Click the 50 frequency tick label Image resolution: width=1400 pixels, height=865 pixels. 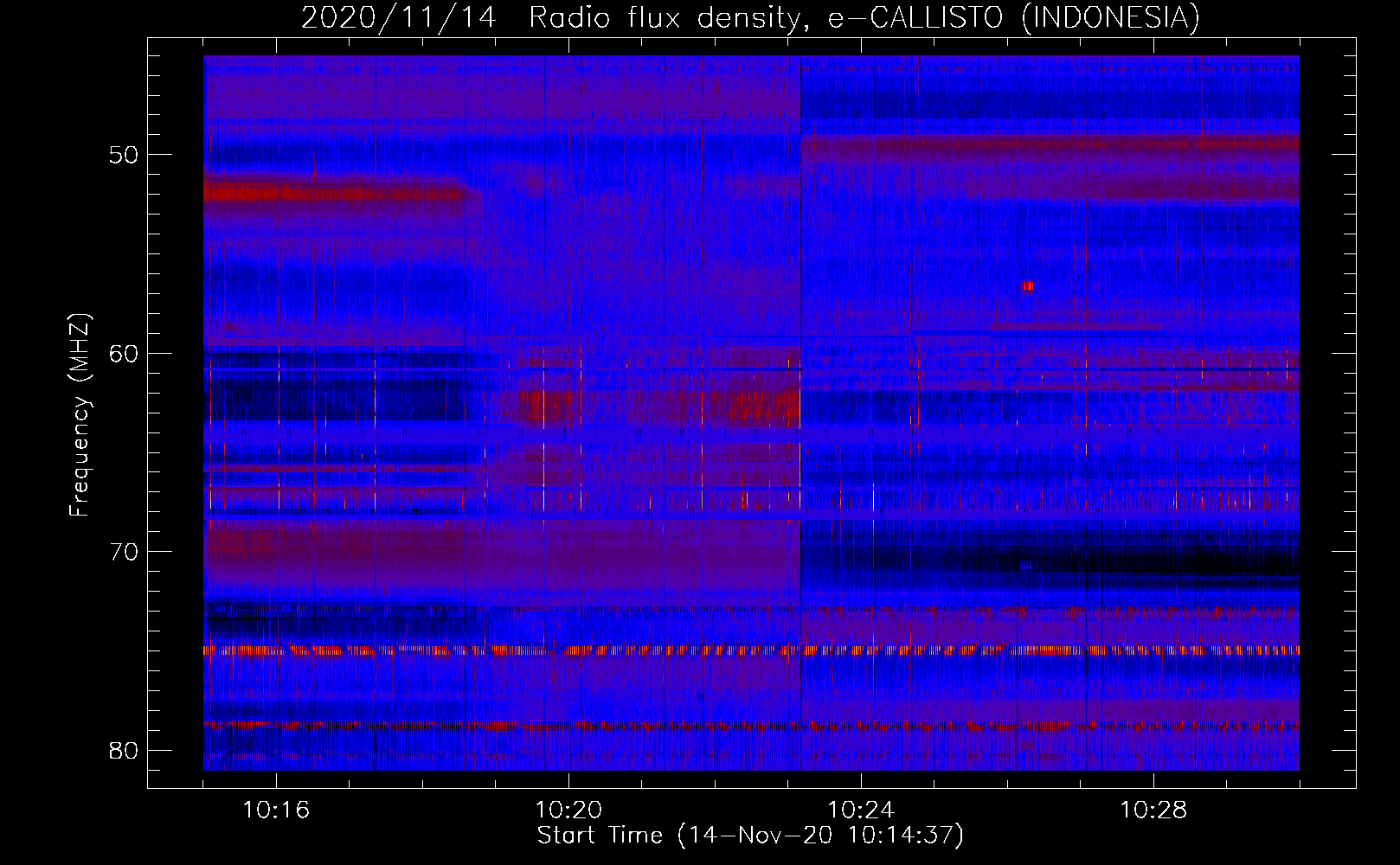pos(125,155)
